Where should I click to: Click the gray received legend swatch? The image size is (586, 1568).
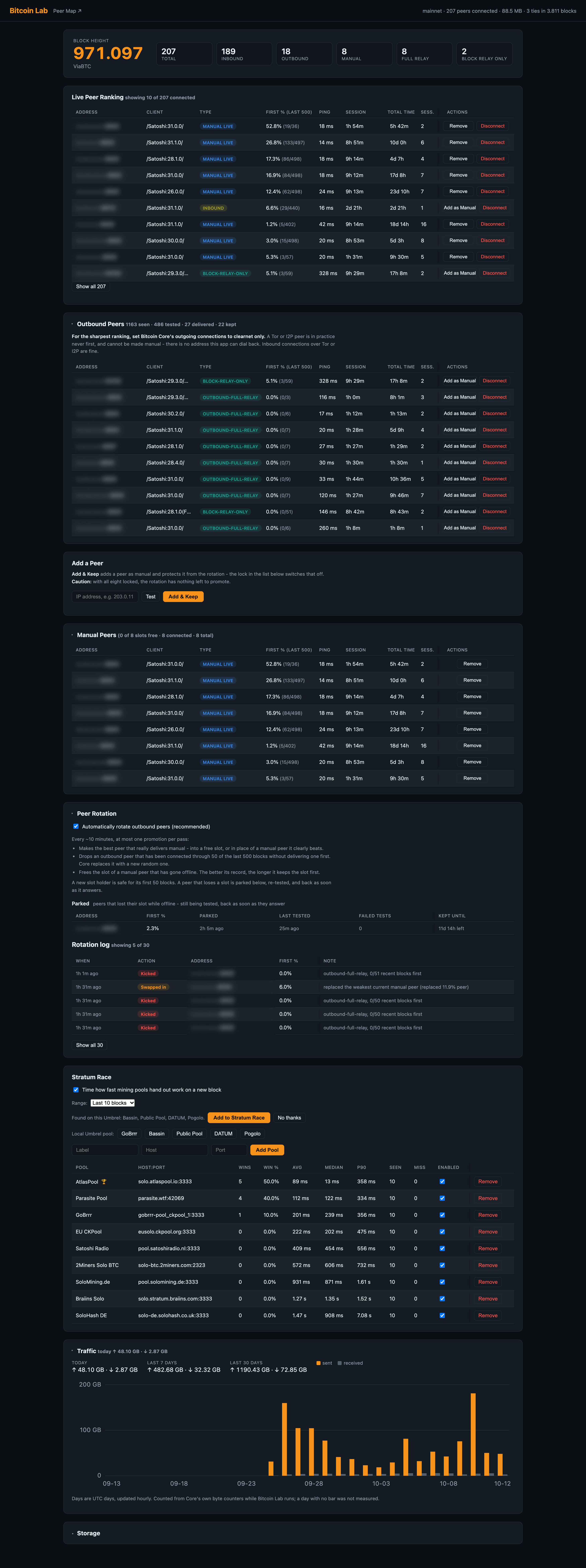pyautogui.click(x=340, y=1363)
